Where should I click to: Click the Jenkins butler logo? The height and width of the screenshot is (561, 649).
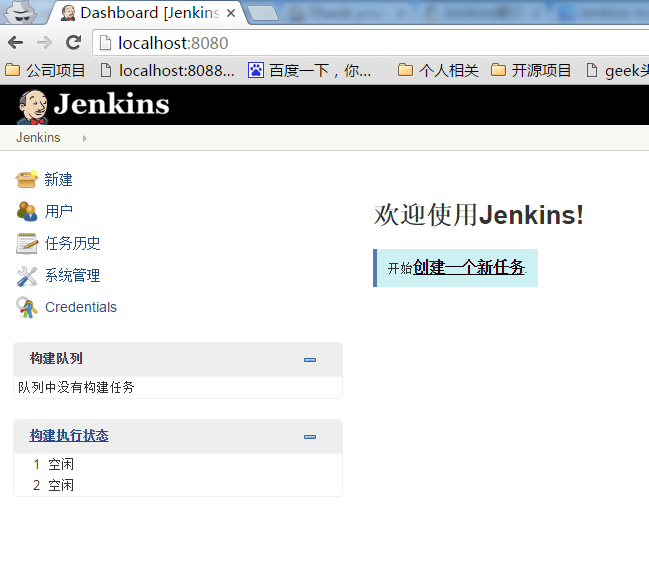point(33,107)
